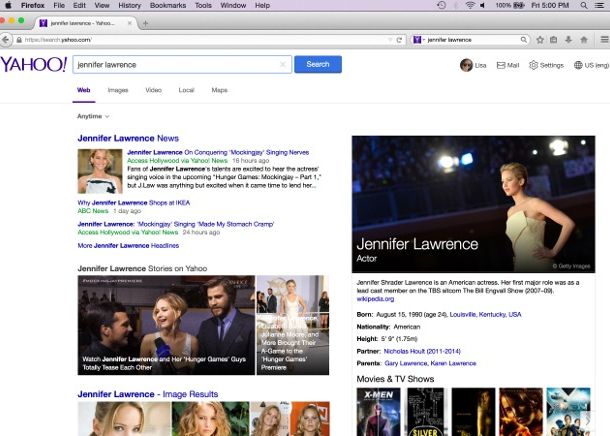
Task: Open Yahoo Mail envelope icon
Action: click(x=501, y=65)
